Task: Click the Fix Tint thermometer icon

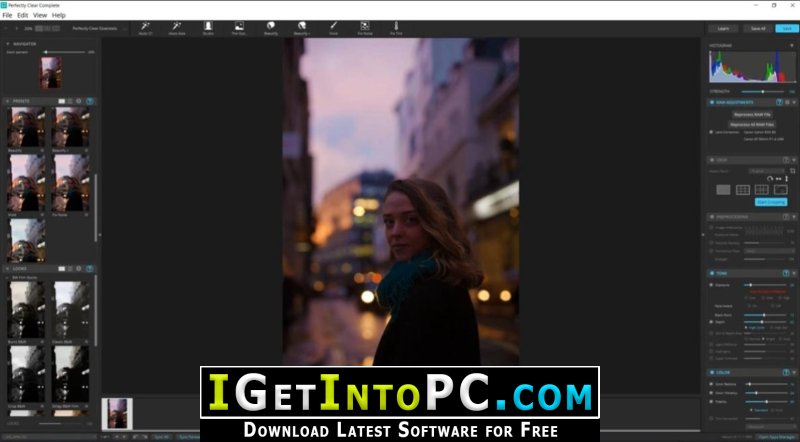Action: pyautogui.click(x=395, y=26)
